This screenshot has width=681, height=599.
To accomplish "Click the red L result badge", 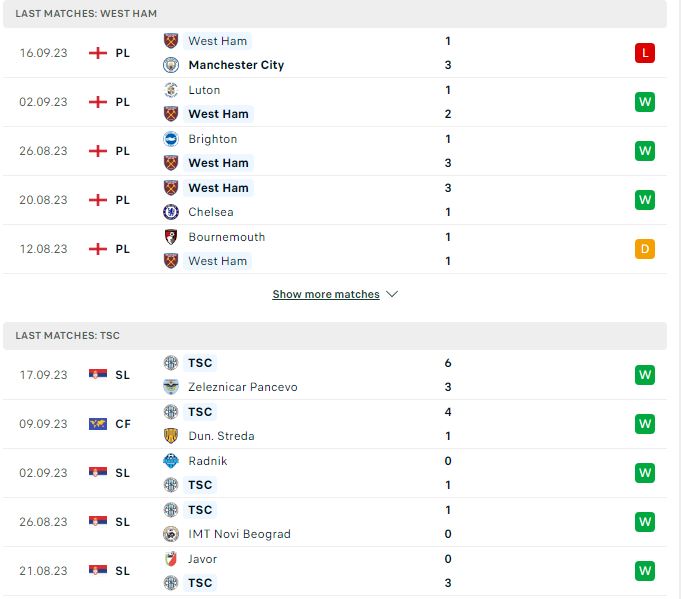I will pyautogui.click(x=645, y=53).
